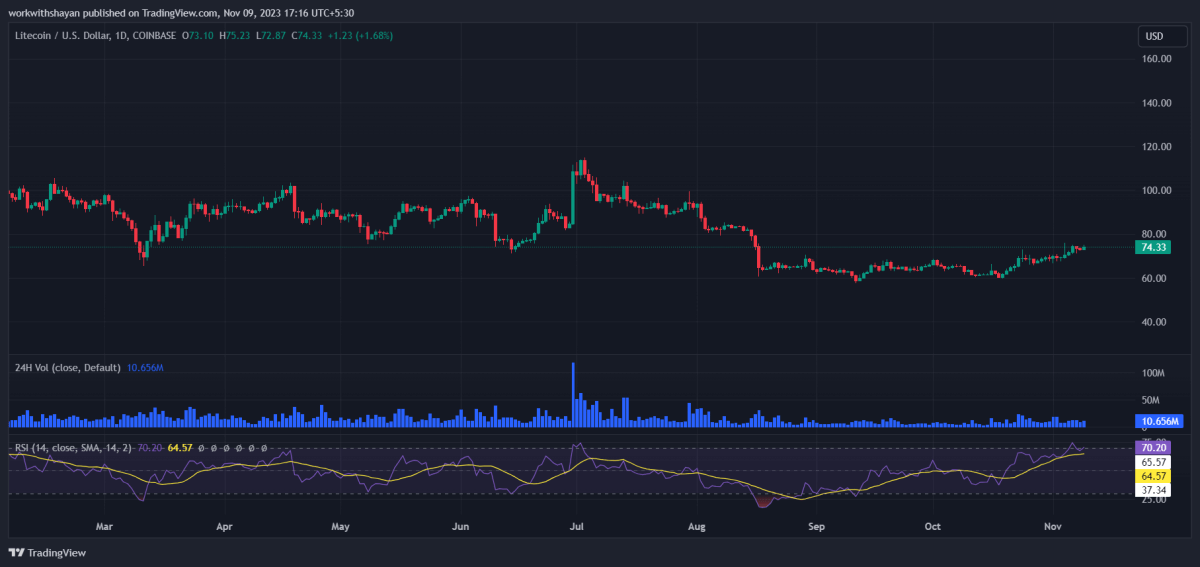1200x567 pixels.
Task: Click the TradingView logo icon
Action: (17, 553)
